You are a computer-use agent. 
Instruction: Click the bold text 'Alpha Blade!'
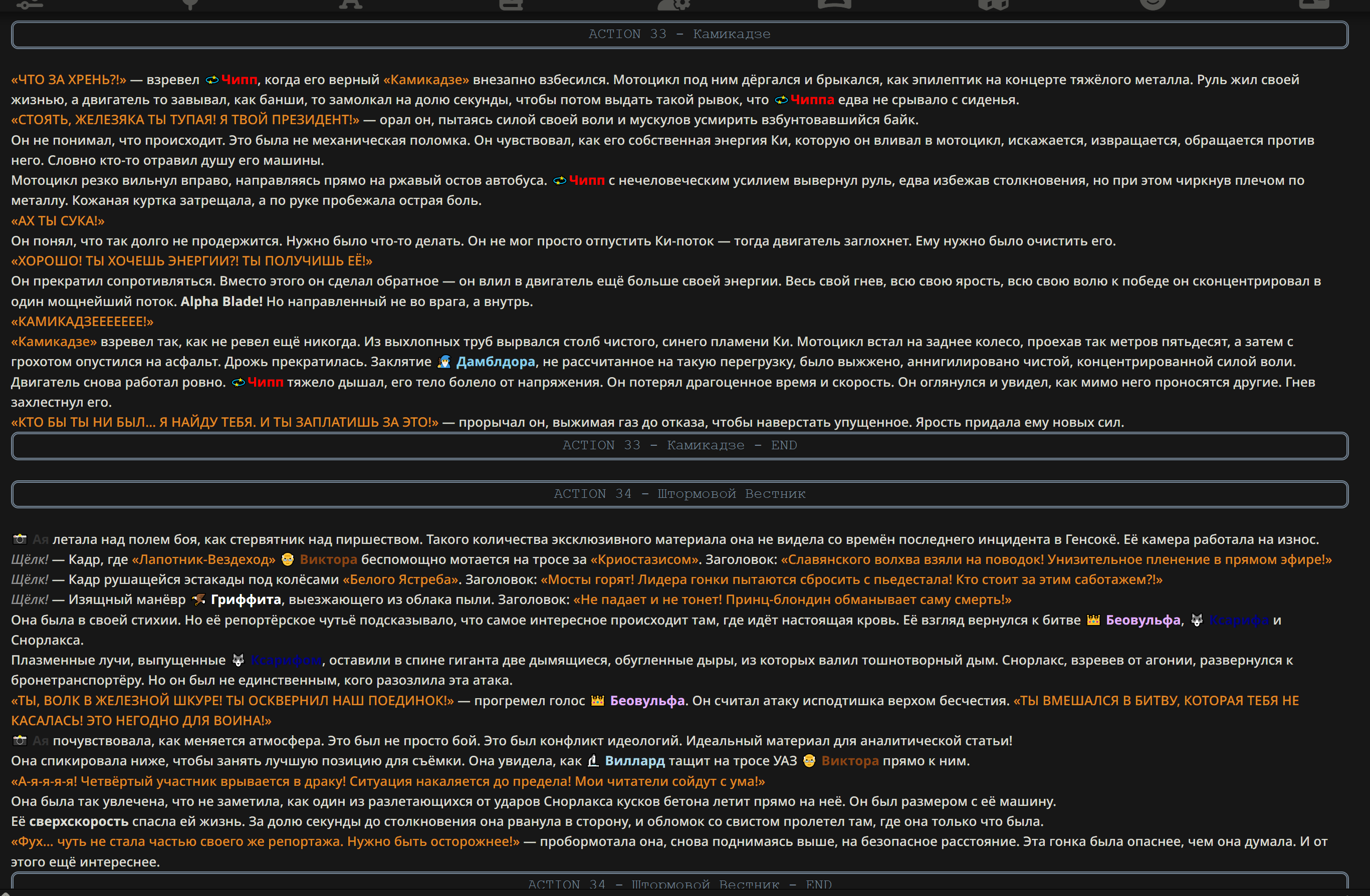(x=221, y=302)
